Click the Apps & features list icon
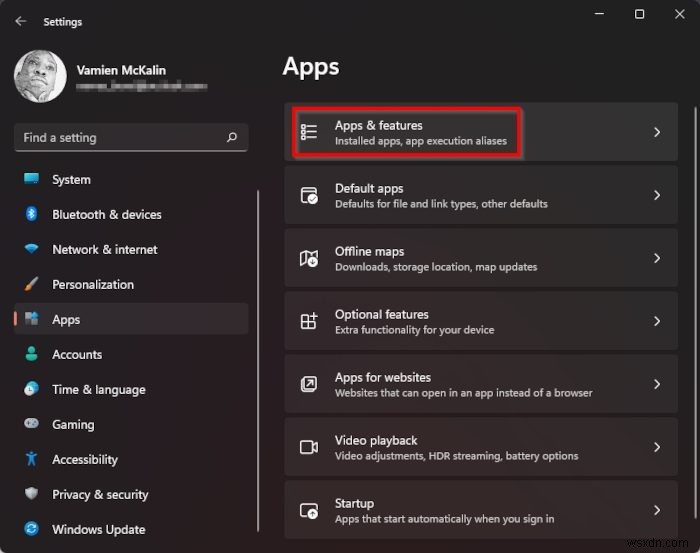Image resolution: width=700 pixels, height=553 pixels. (309, 132)
